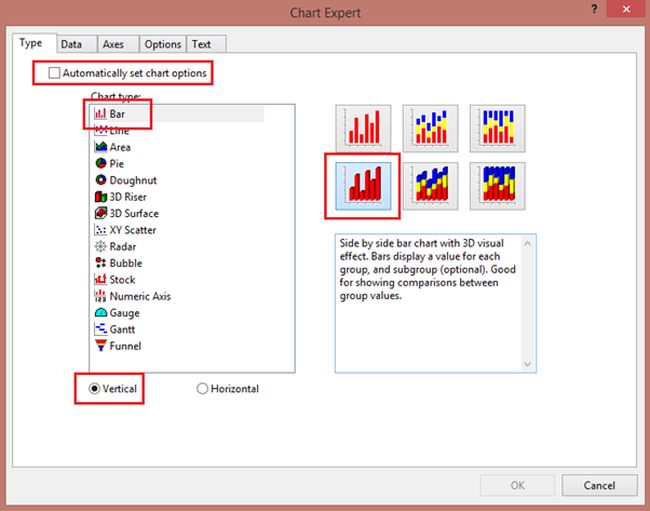Click description box scroll up arrow

point(527,243)
